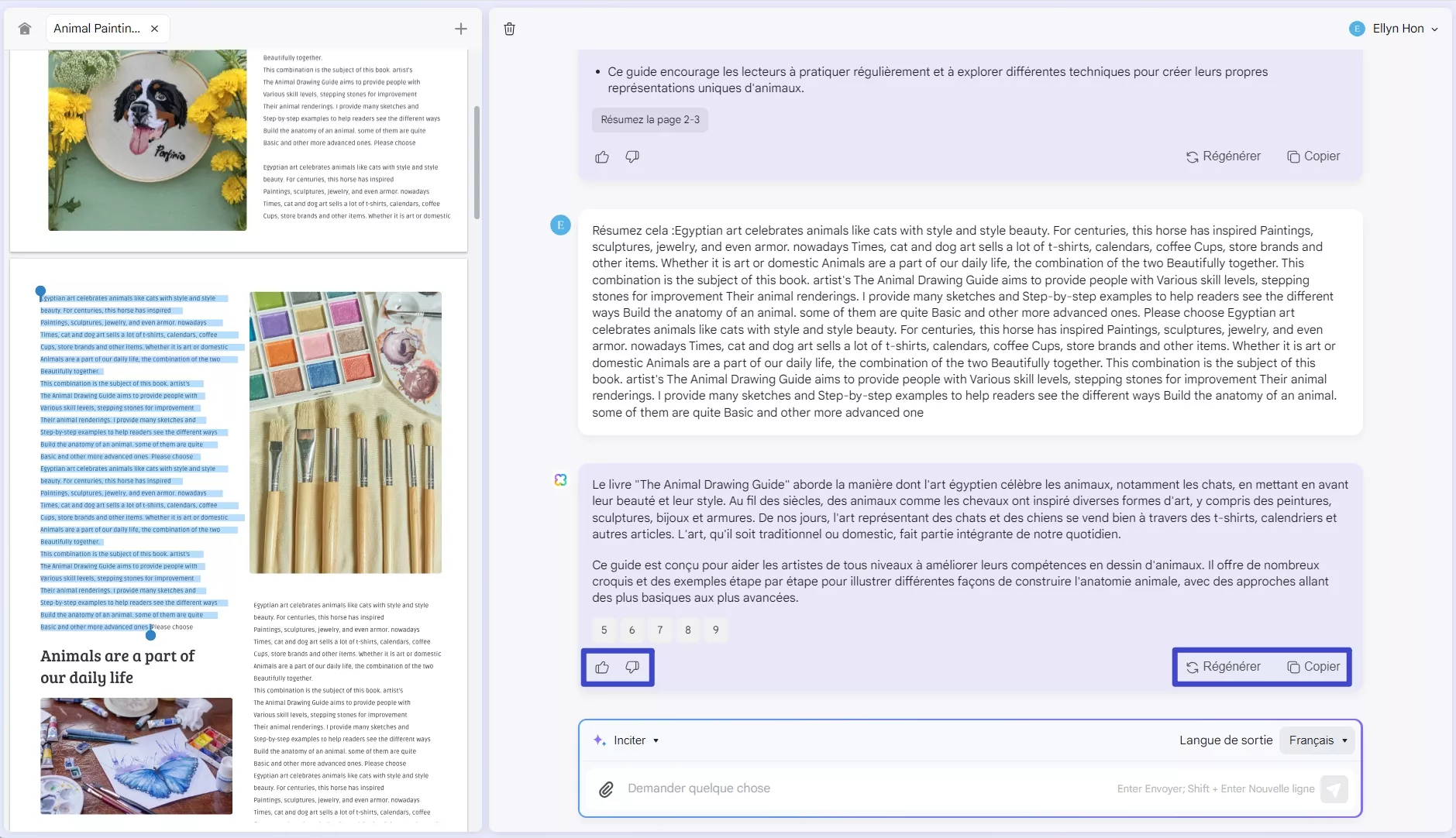Image resolution: width=1456 pixels, height=838 pixels.
Task: Jump to page reference 9
Action: tap(716, 630)
